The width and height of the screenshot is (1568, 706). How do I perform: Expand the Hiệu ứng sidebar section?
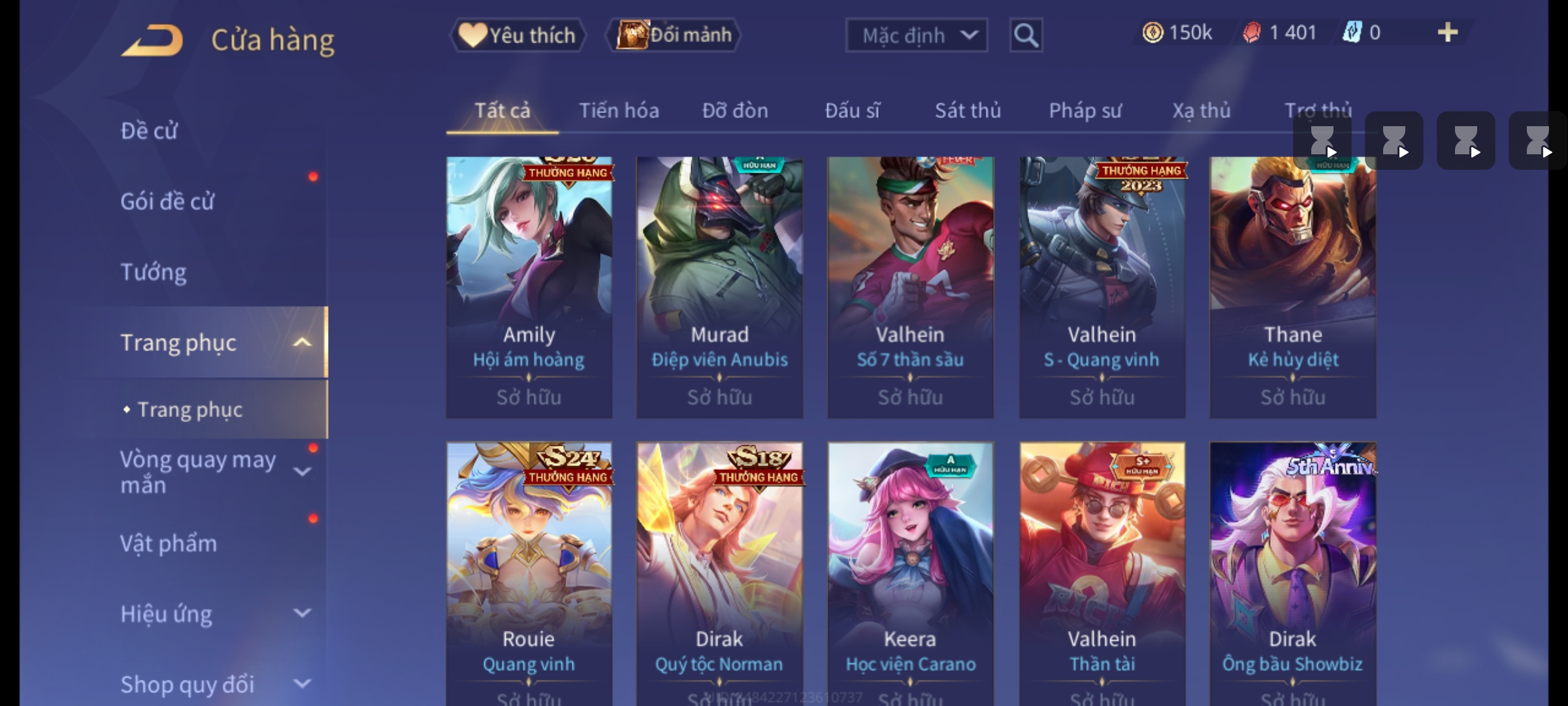pos(302,613)
